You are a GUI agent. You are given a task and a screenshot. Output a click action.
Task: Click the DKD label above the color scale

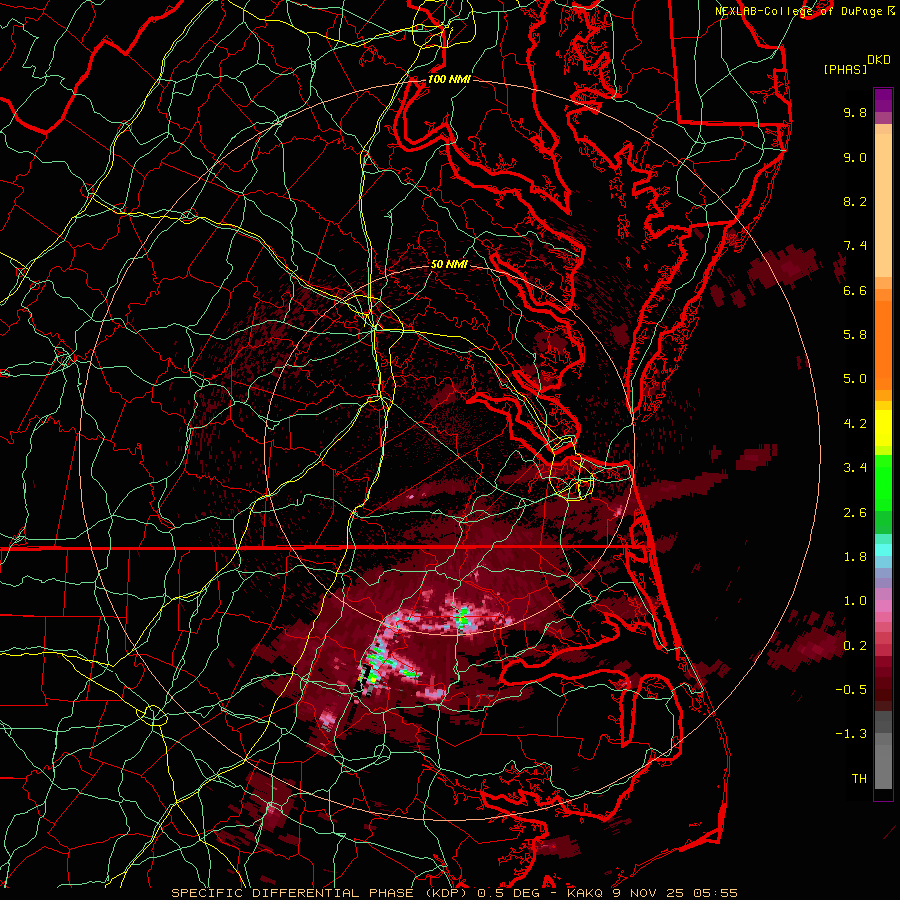click(x=879, y=60)
